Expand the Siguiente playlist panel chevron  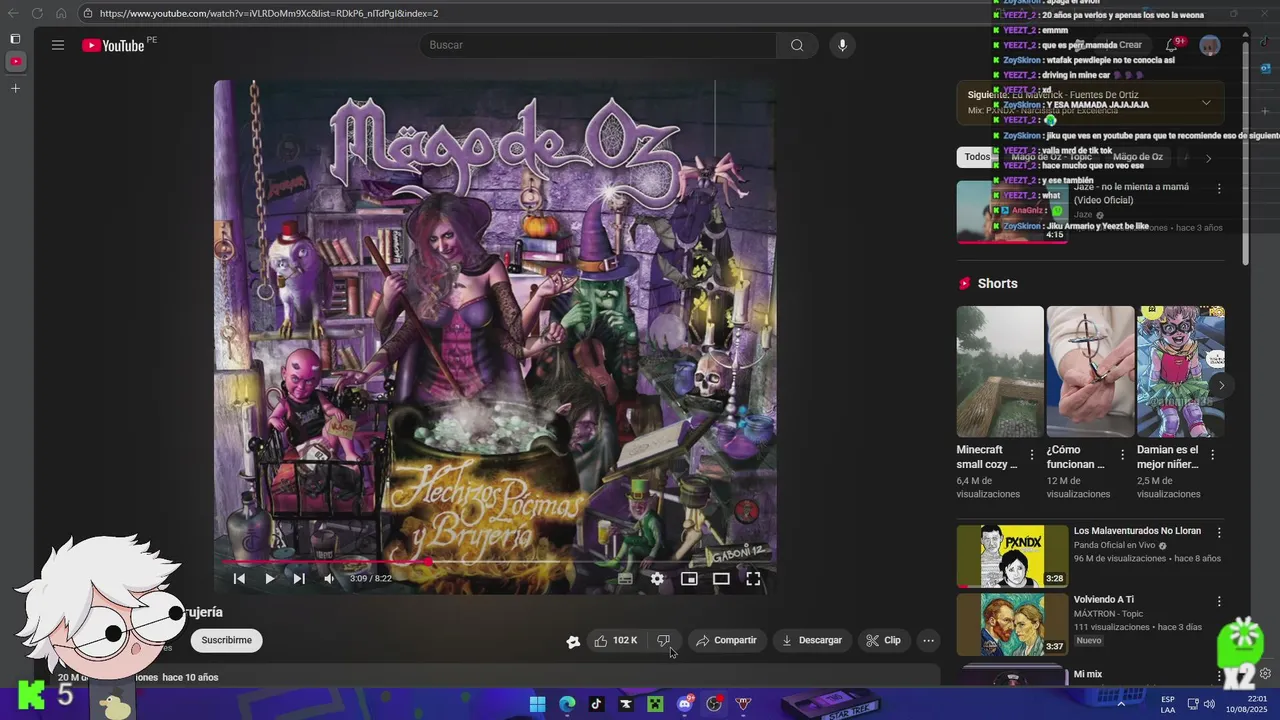click(x=1206, y=102)
